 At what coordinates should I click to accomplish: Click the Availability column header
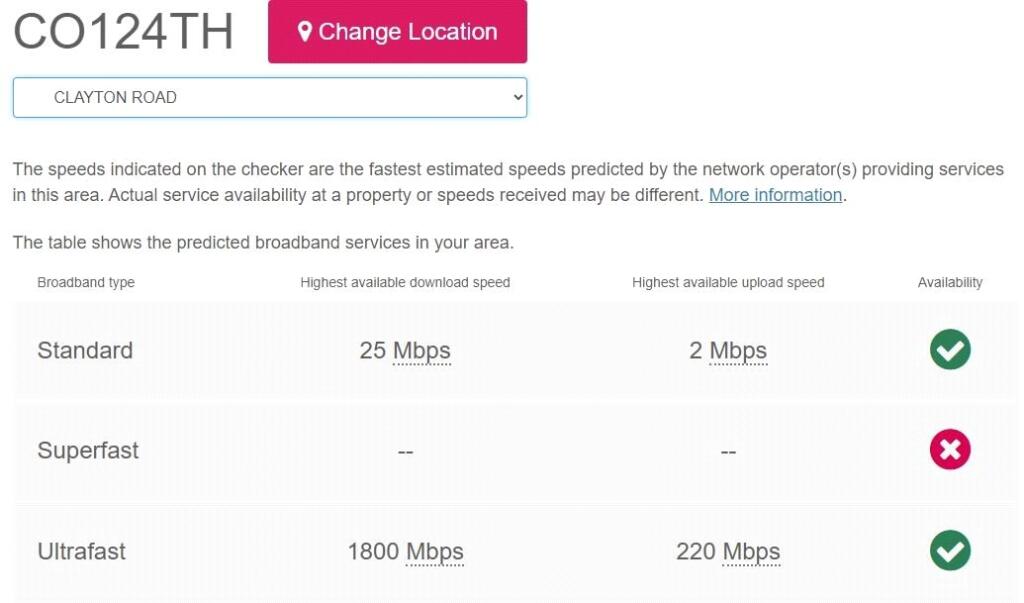pyautogui.click(x=950, y=282)
